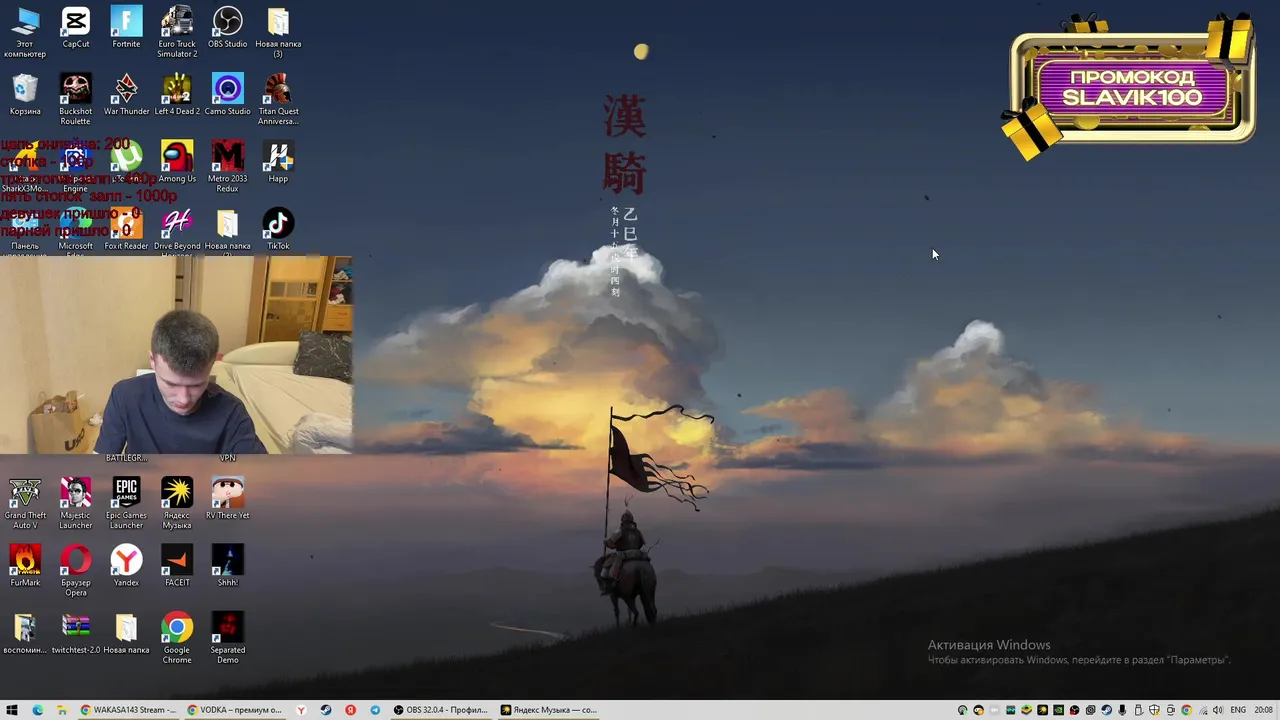Switch to OBS 32.0.4 taskbar window
Image resolution: width=1280 pixels, height=720 pixels.
click(x=441, y=710)
